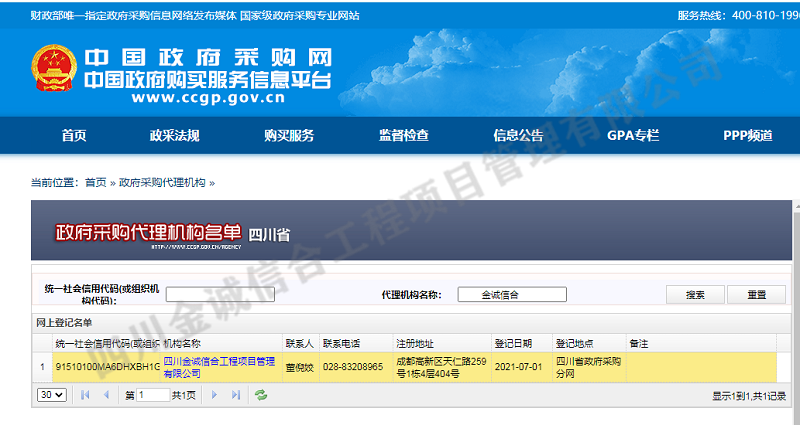Click the 搜索 search button
The image size is (800, 425).
point(695,295)
